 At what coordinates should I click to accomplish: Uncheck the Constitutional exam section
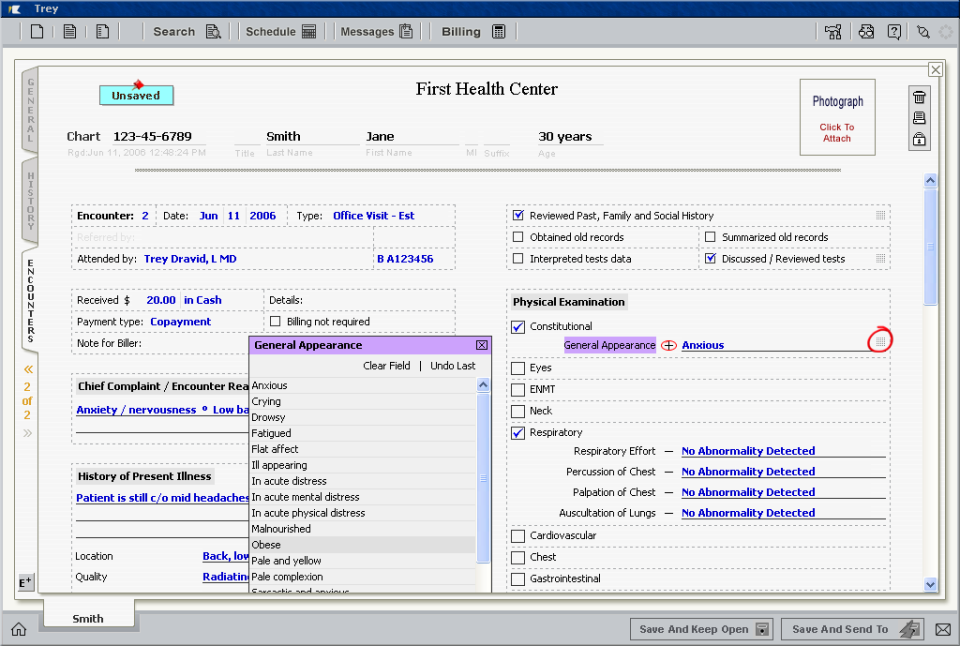518,326
